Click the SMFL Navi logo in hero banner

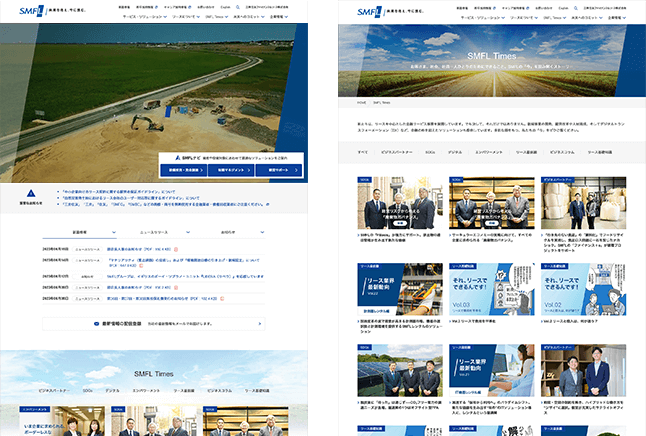click(x=205, y=159)
